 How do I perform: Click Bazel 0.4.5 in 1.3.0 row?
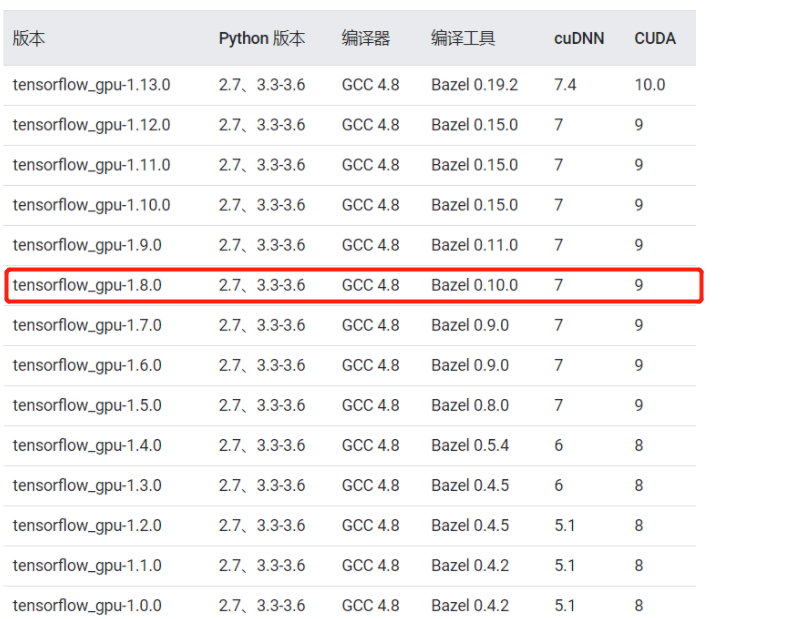coord(470,485)
